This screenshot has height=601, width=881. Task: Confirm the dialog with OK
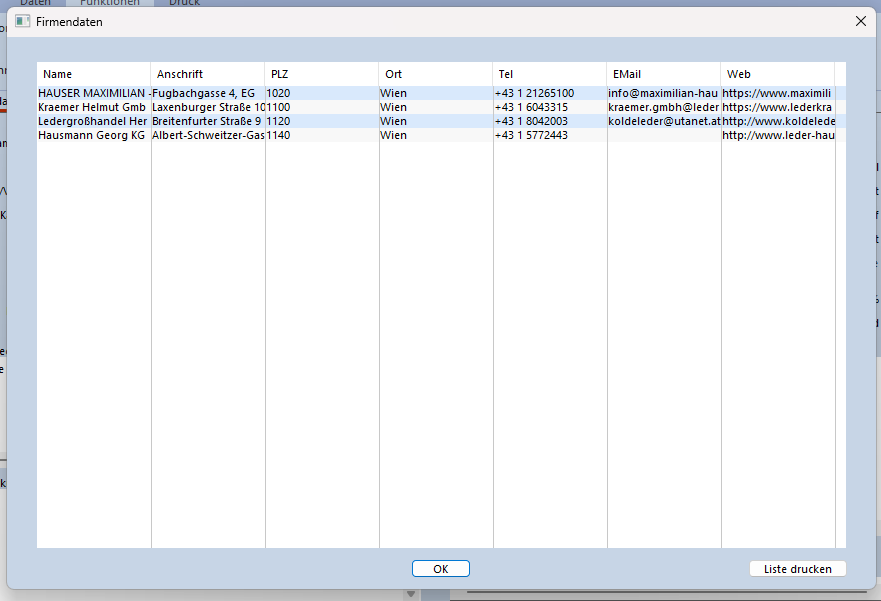tap(440, 568)
